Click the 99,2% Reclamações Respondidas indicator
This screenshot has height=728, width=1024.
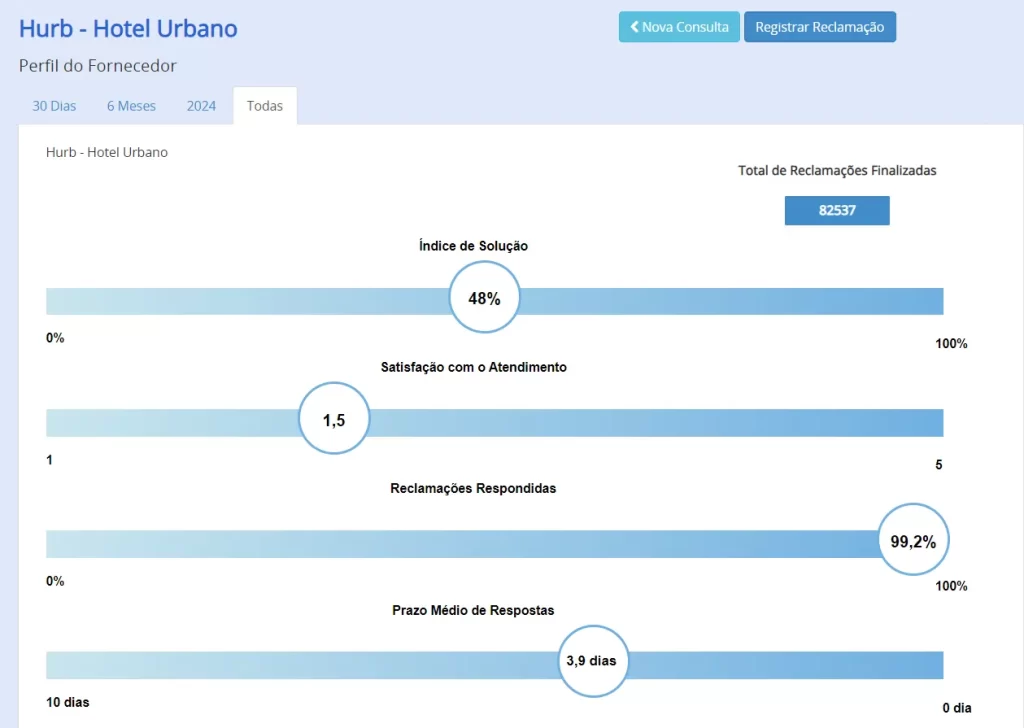click(x=913, y=540)
